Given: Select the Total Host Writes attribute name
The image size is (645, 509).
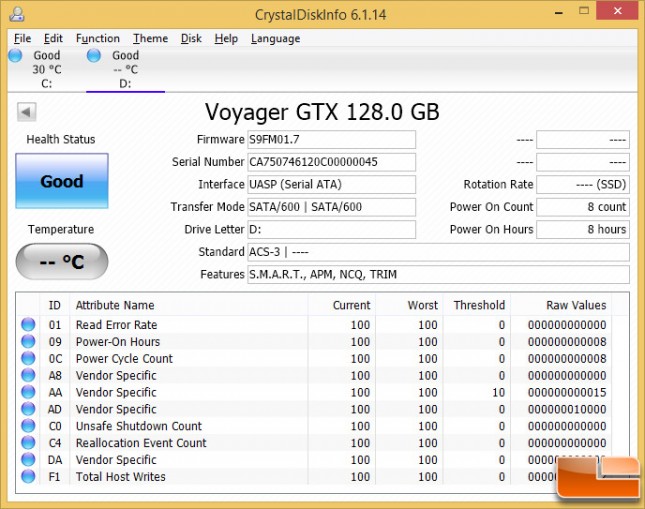Looking at the screenshot, I should (x=121, y=476).
